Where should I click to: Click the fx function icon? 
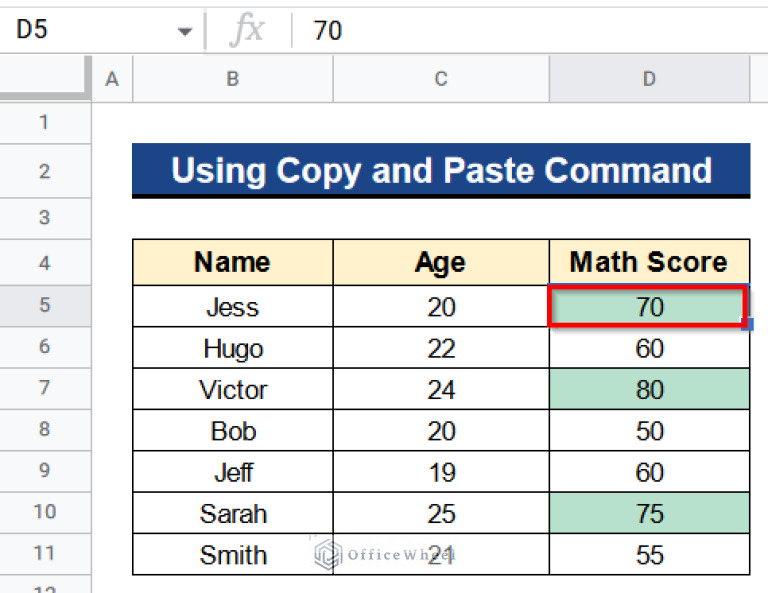[247, 31]
